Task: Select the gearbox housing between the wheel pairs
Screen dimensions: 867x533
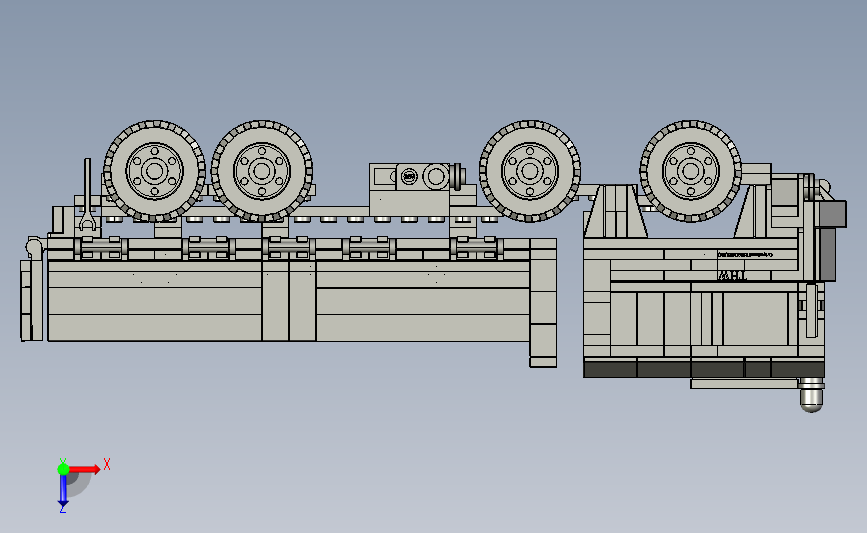Action: (x=409, y=189)
